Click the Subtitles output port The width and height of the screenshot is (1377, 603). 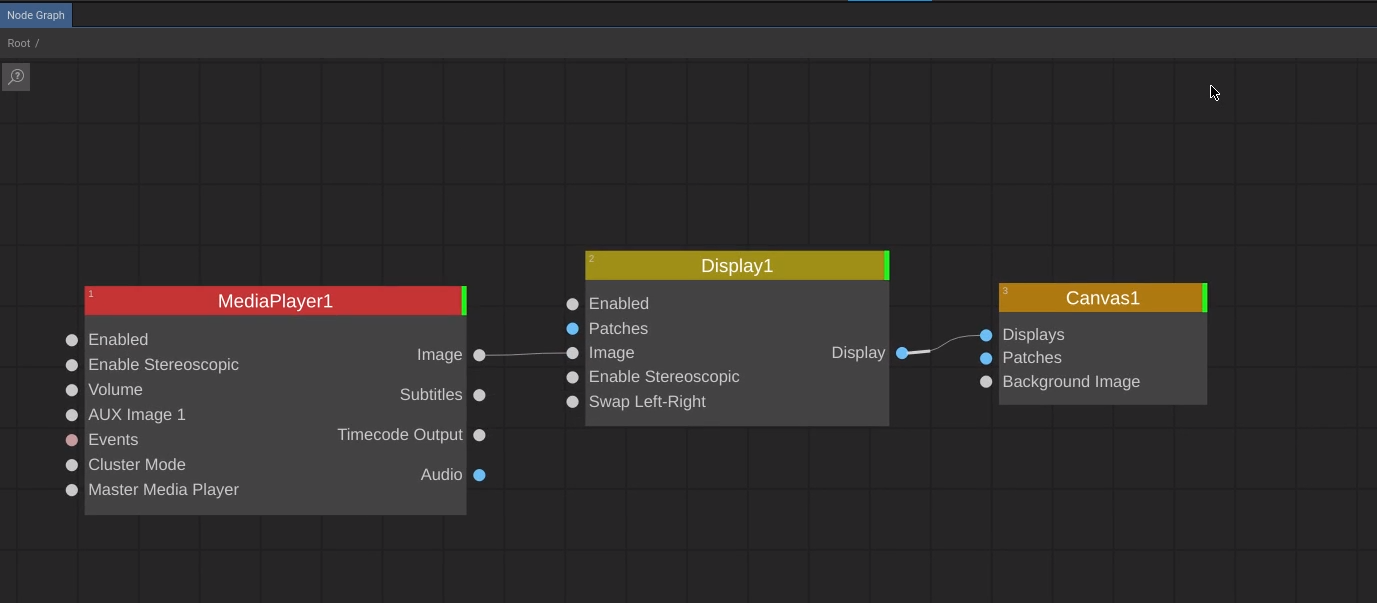coord(480,395)
